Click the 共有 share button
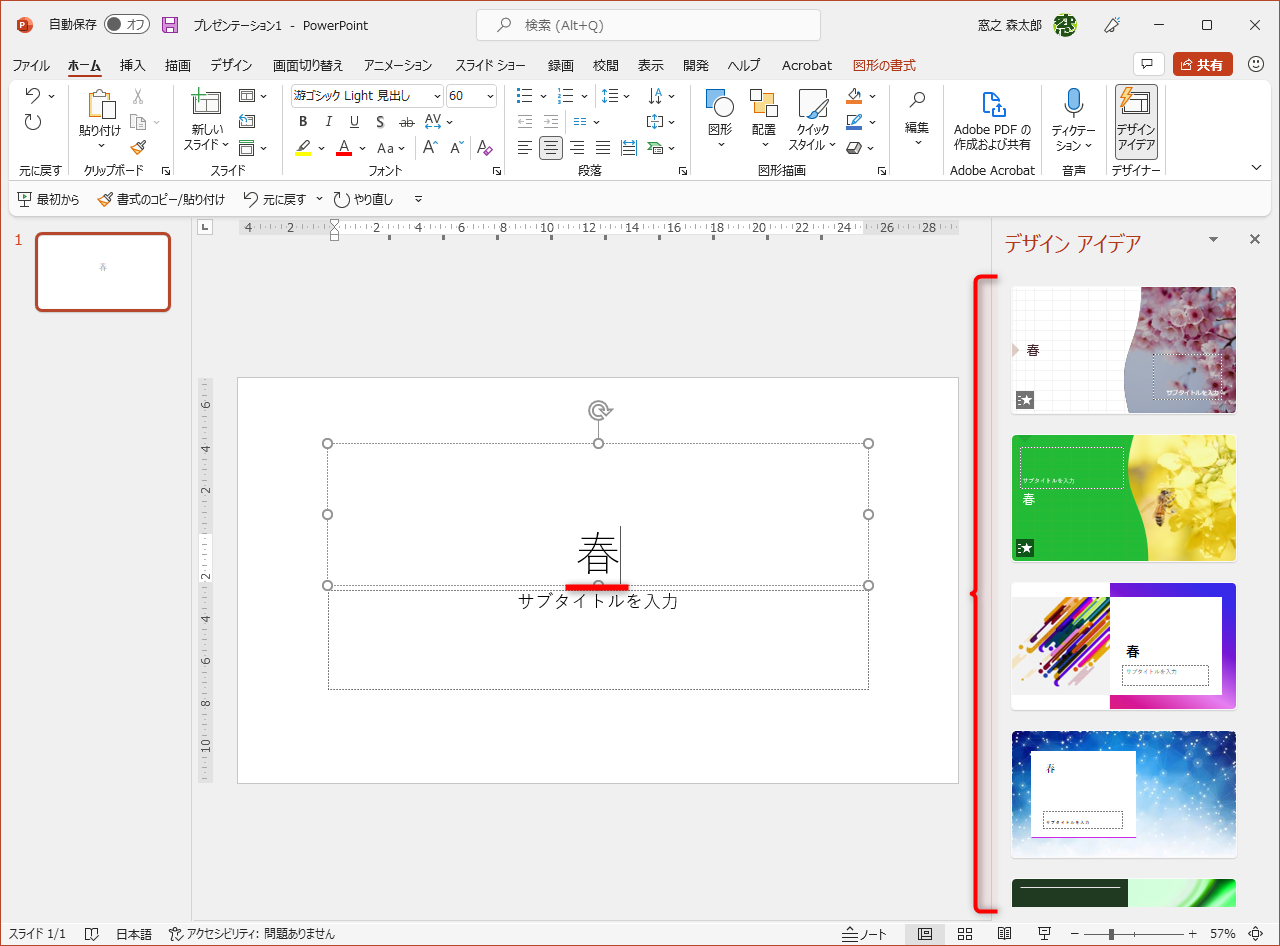This screenshot has width=1280, height=946. click(x=1203, y=65)
